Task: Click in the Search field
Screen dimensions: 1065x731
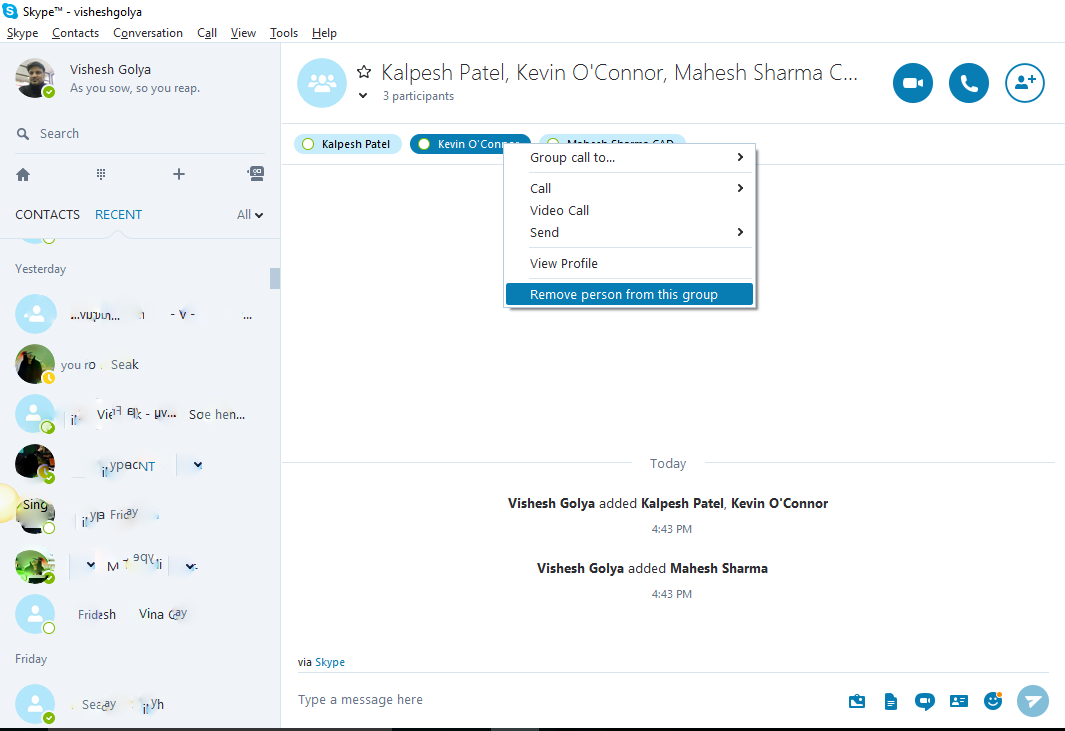Action: (x=139, y=134)
